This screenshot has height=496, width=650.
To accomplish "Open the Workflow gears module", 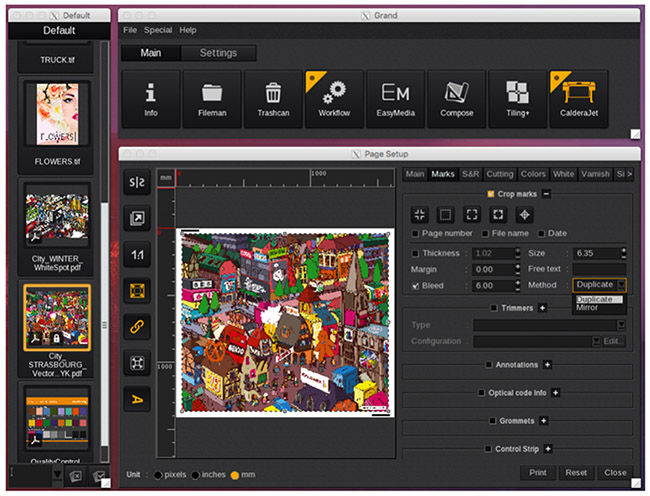I will pos(333,99).
